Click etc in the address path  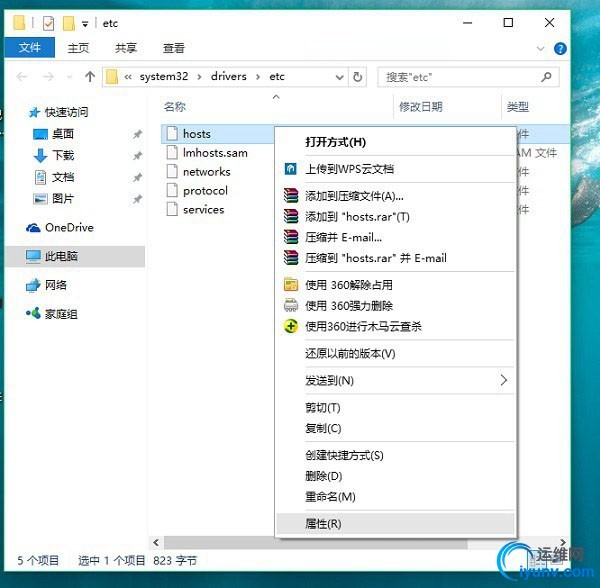coord(277,77)
